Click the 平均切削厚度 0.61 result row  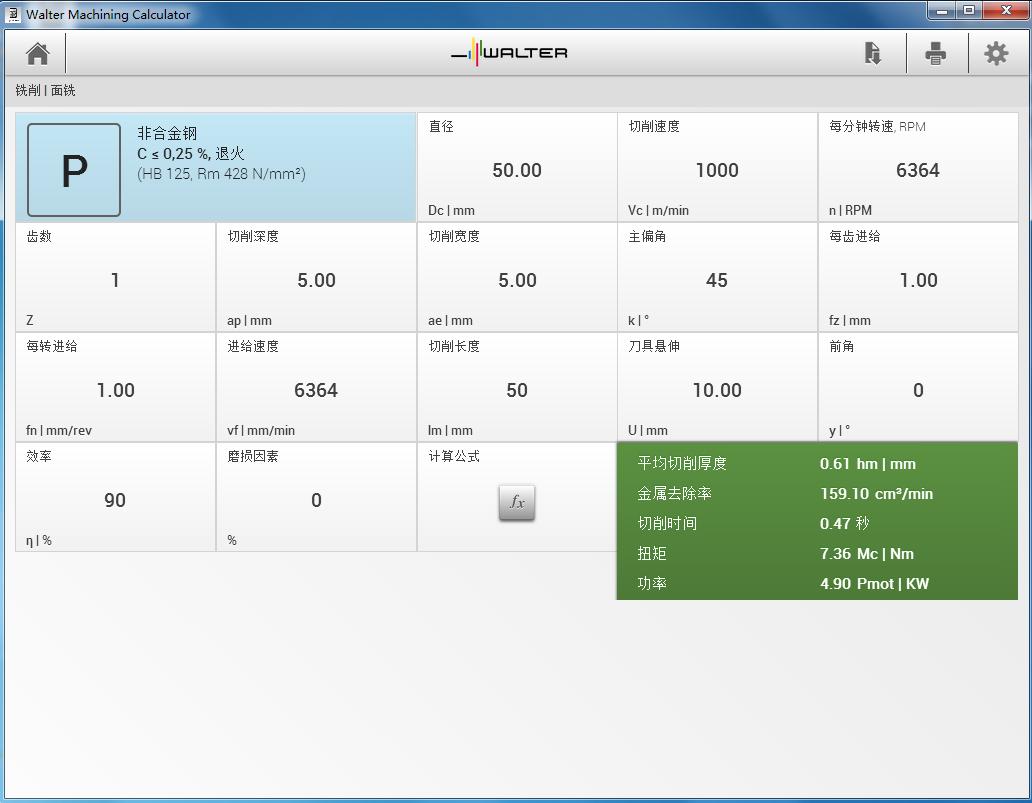point(817,463)
